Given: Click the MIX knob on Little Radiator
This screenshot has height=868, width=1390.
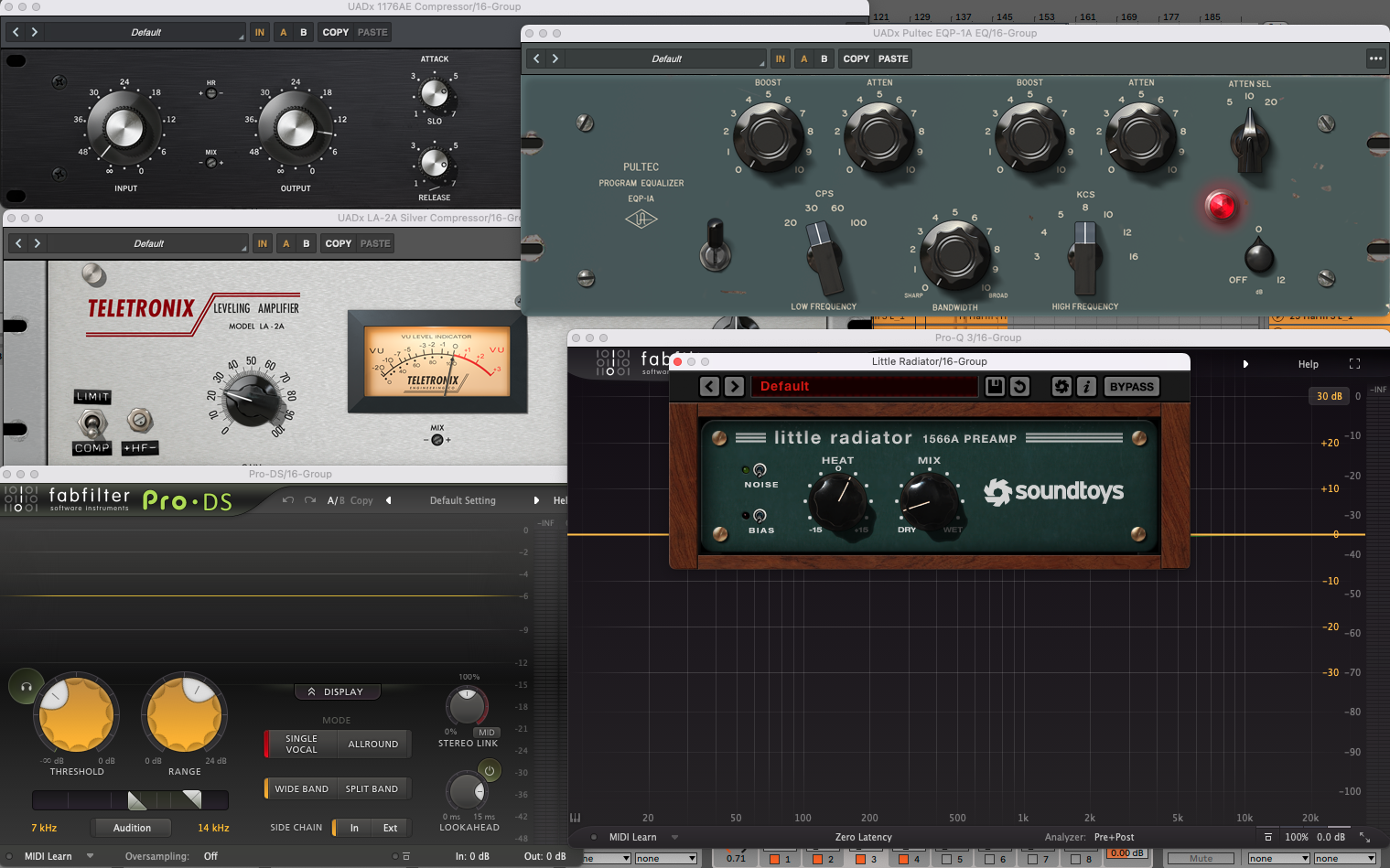Looking at the screenshot, I should pos(930,501).
